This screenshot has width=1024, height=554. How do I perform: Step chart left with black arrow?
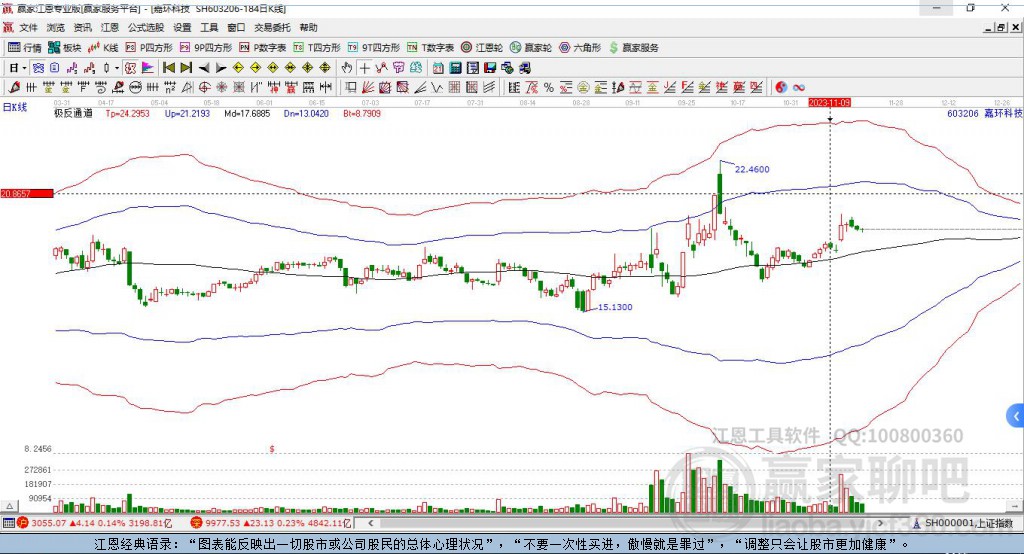coord(204,68)
